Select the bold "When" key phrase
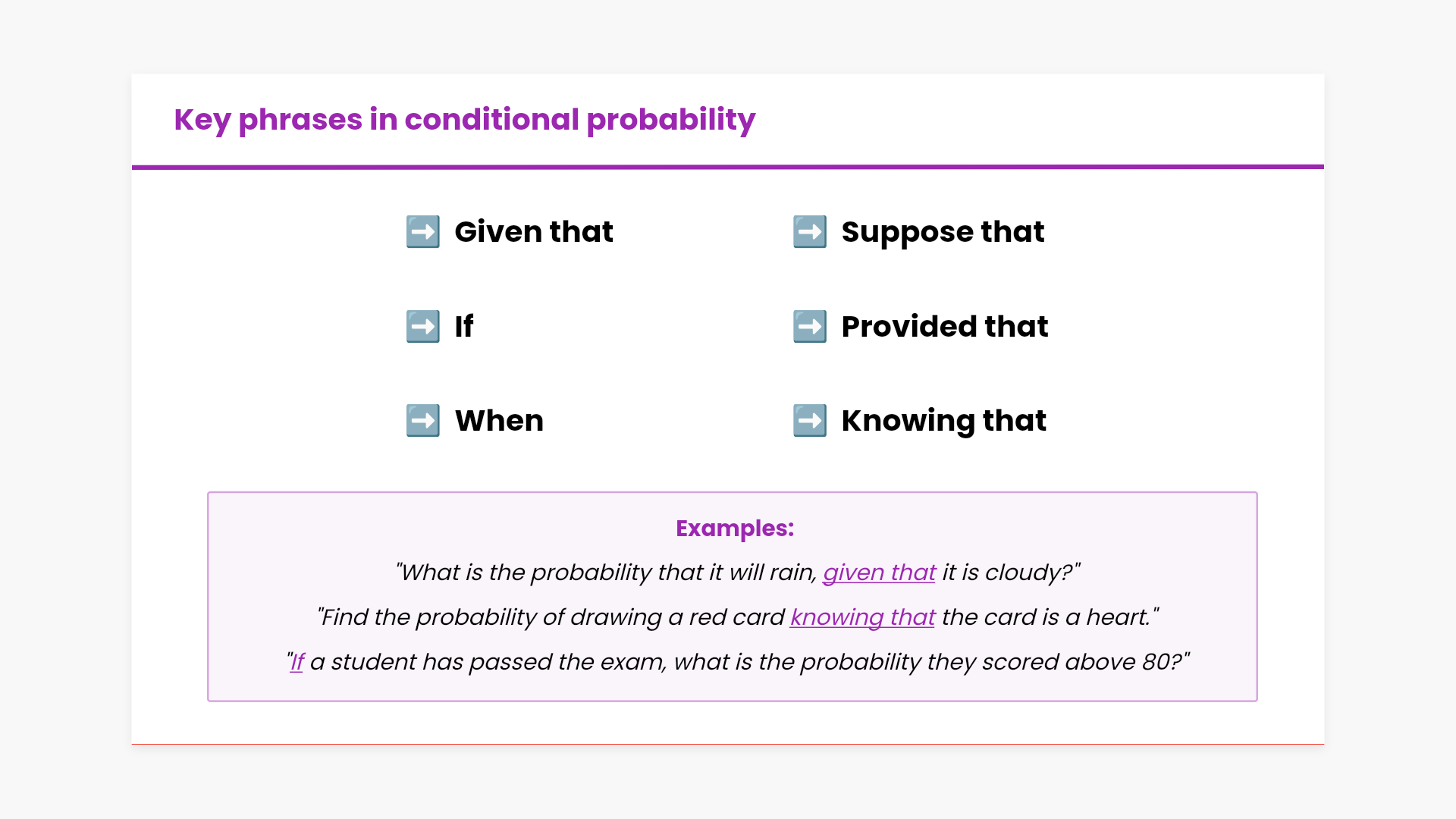Image resolution: width=1456 pixels, height=819 pixels. coord(499,421)
